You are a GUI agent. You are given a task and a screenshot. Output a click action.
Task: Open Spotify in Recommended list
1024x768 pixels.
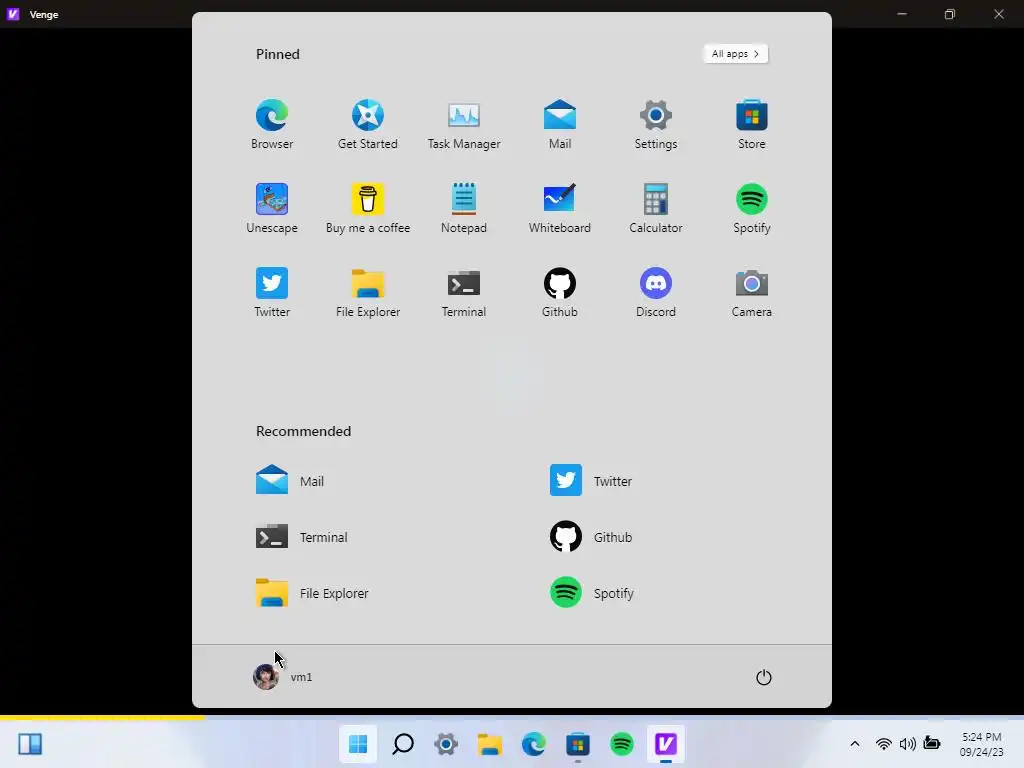592,593
